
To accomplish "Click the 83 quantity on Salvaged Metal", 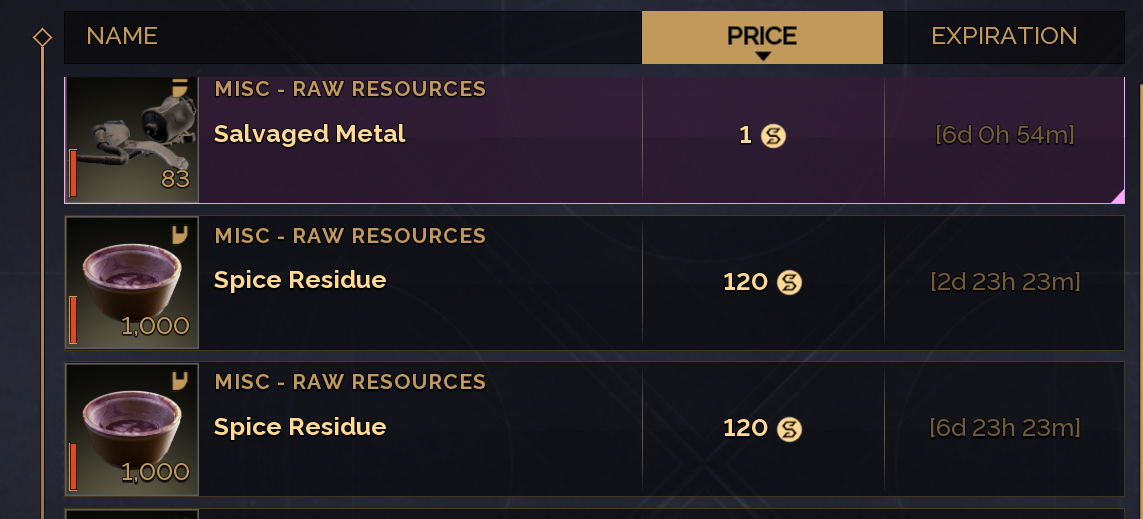I will [x=175, y=180].
